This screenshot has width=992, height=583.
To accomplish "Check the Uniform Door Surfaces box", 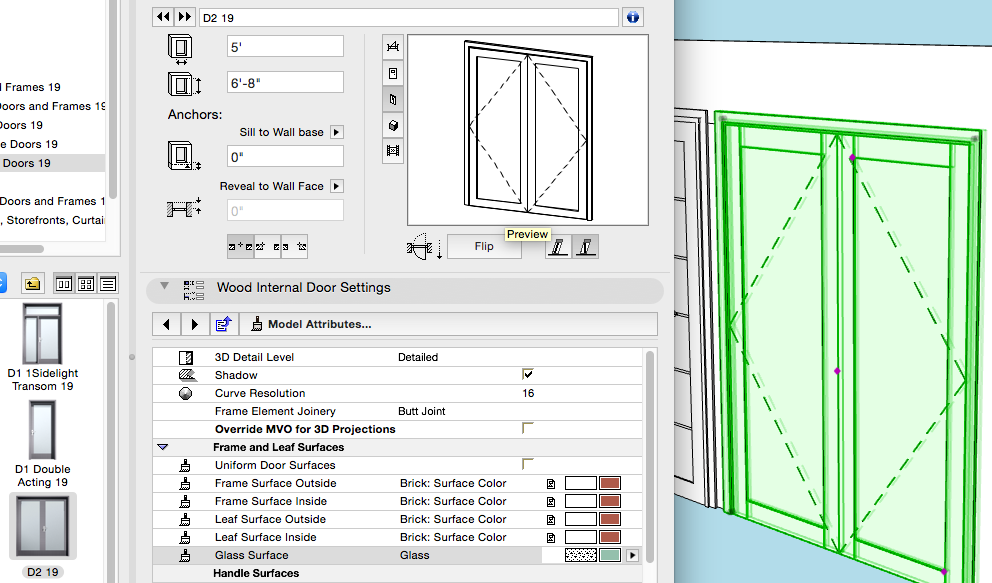I will tap(528, 464).
